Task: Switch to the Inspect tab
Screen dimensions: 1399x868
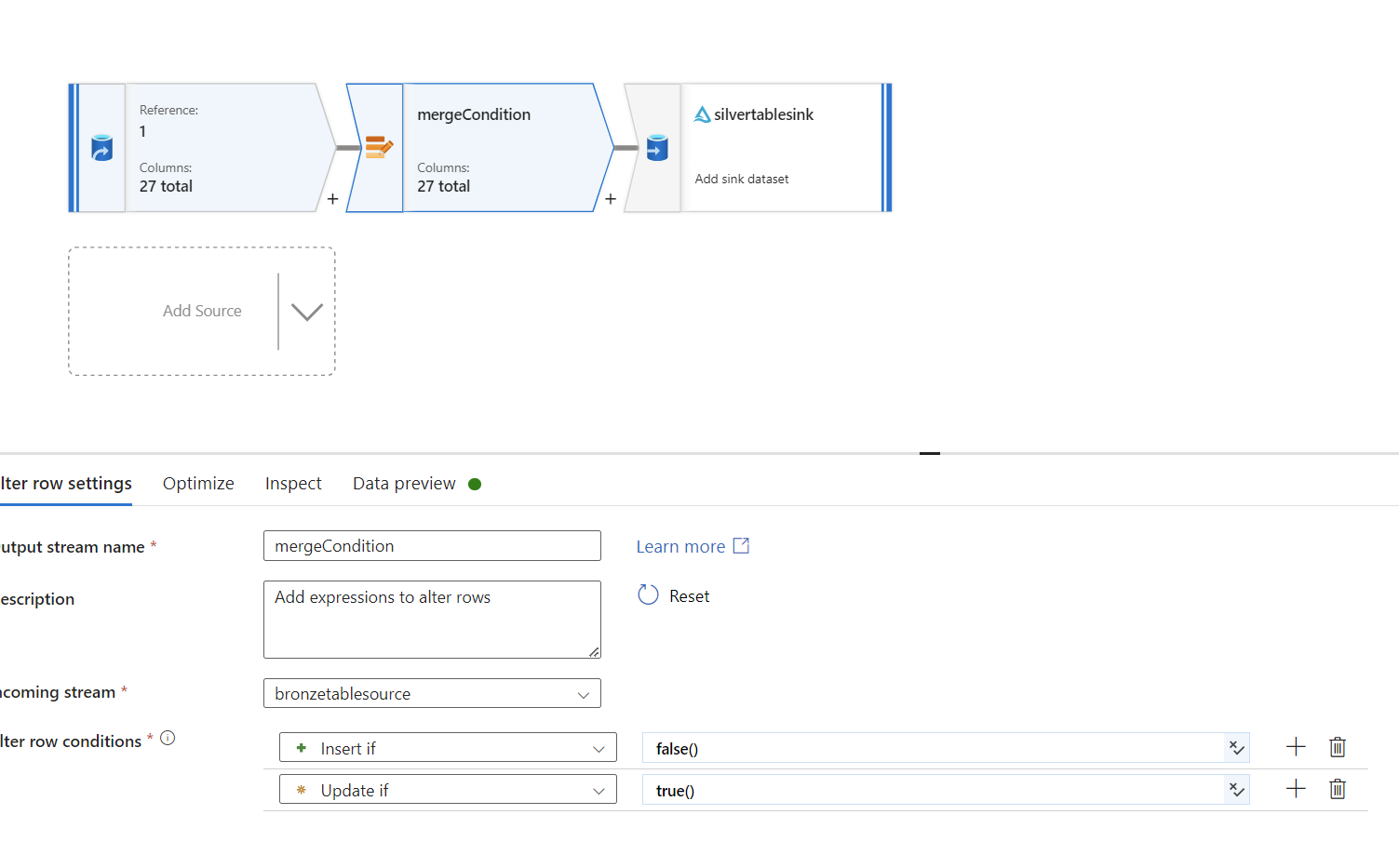Action: click(x=293, y=484)
